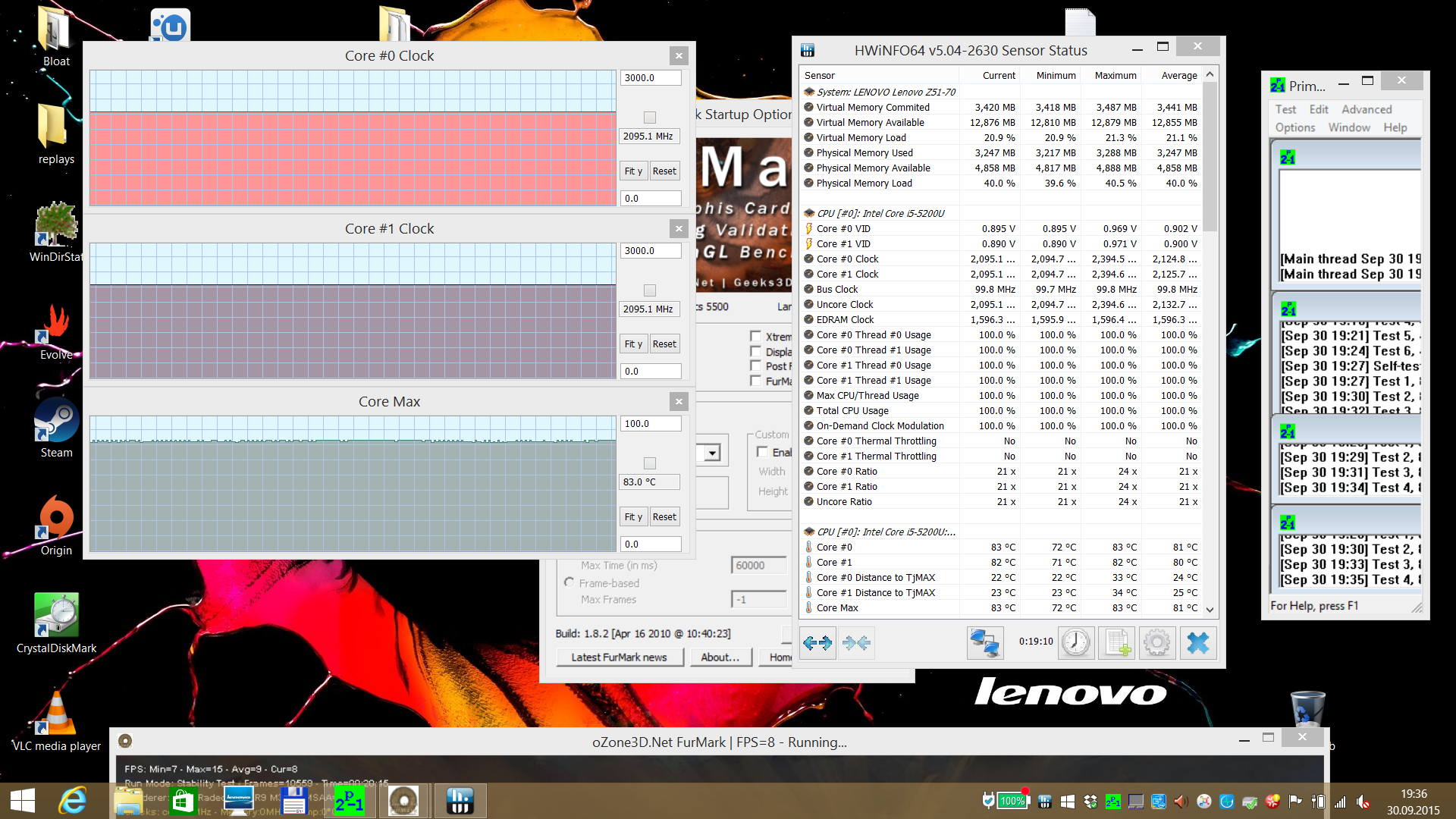Open Prime95 Edit menu

click(1319, 109)
